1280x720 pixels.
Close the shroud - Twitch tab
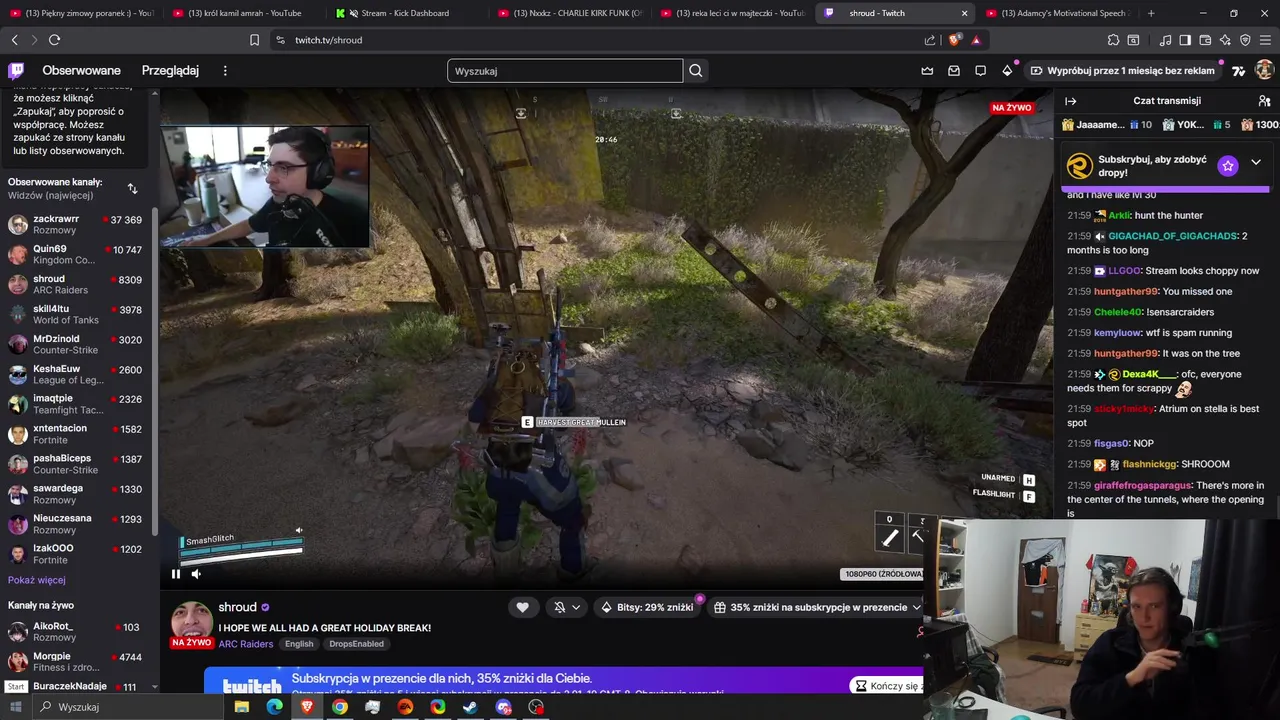pos(964,13)
